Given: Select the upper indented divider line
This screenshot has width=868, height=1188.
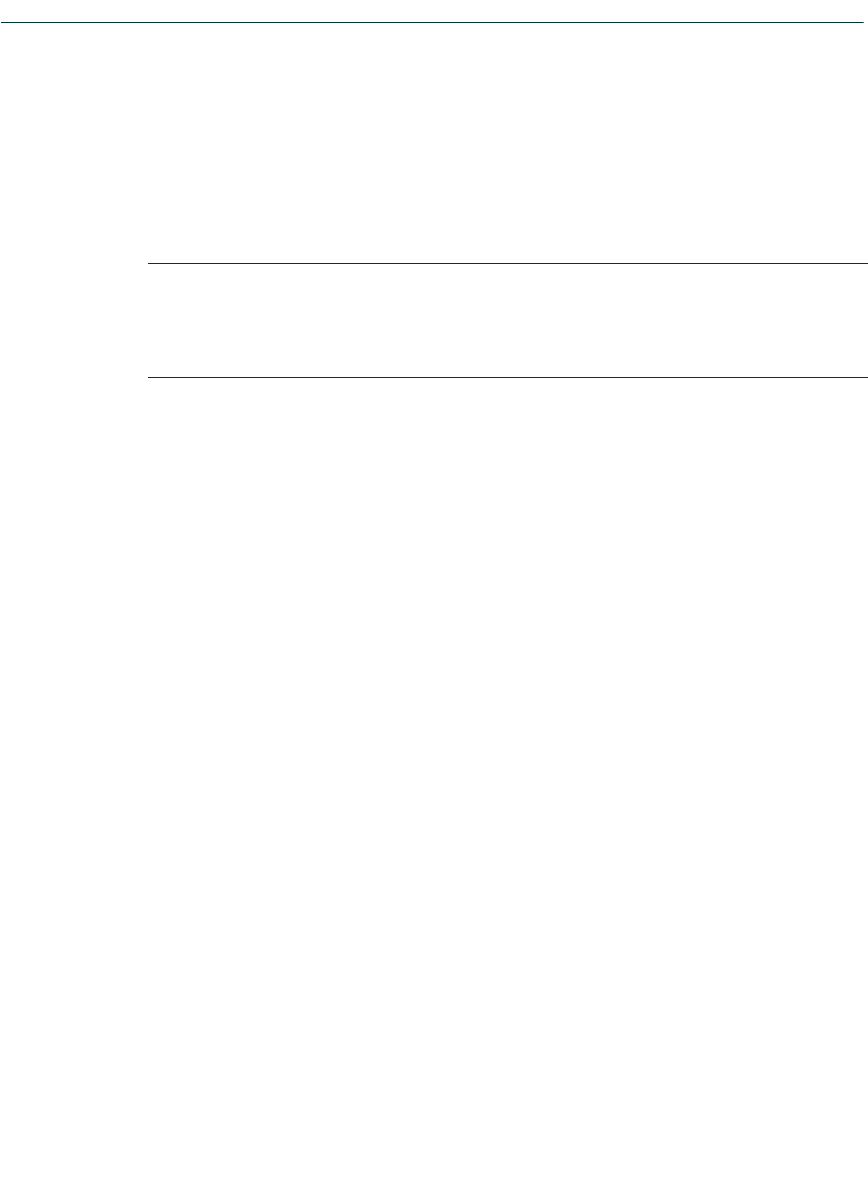Looking at the screenshot, I should [x=507, y=264].
